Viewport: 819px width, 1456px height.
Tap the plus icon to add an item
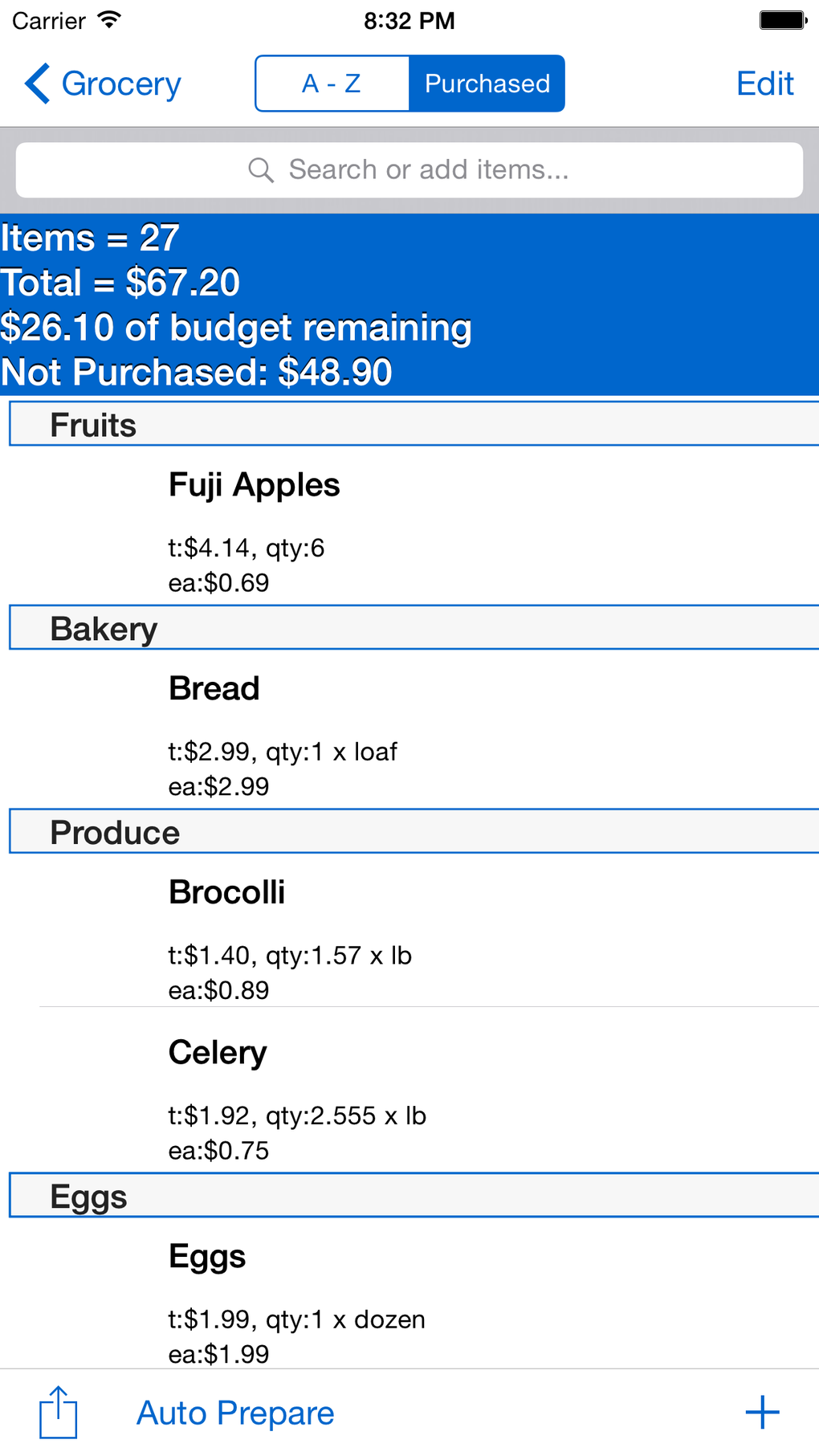click(x=762, y=1411)
